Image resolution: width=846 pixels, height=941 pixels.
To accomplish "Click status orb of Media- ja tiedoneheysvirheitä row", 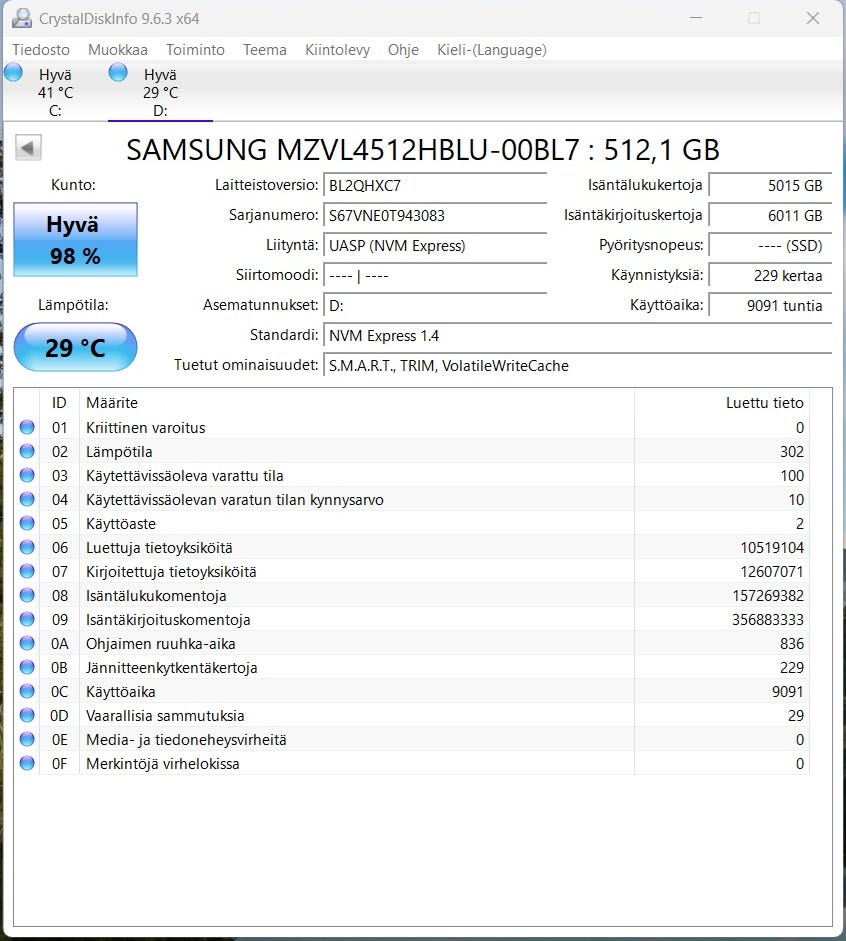I will [27, 739].
